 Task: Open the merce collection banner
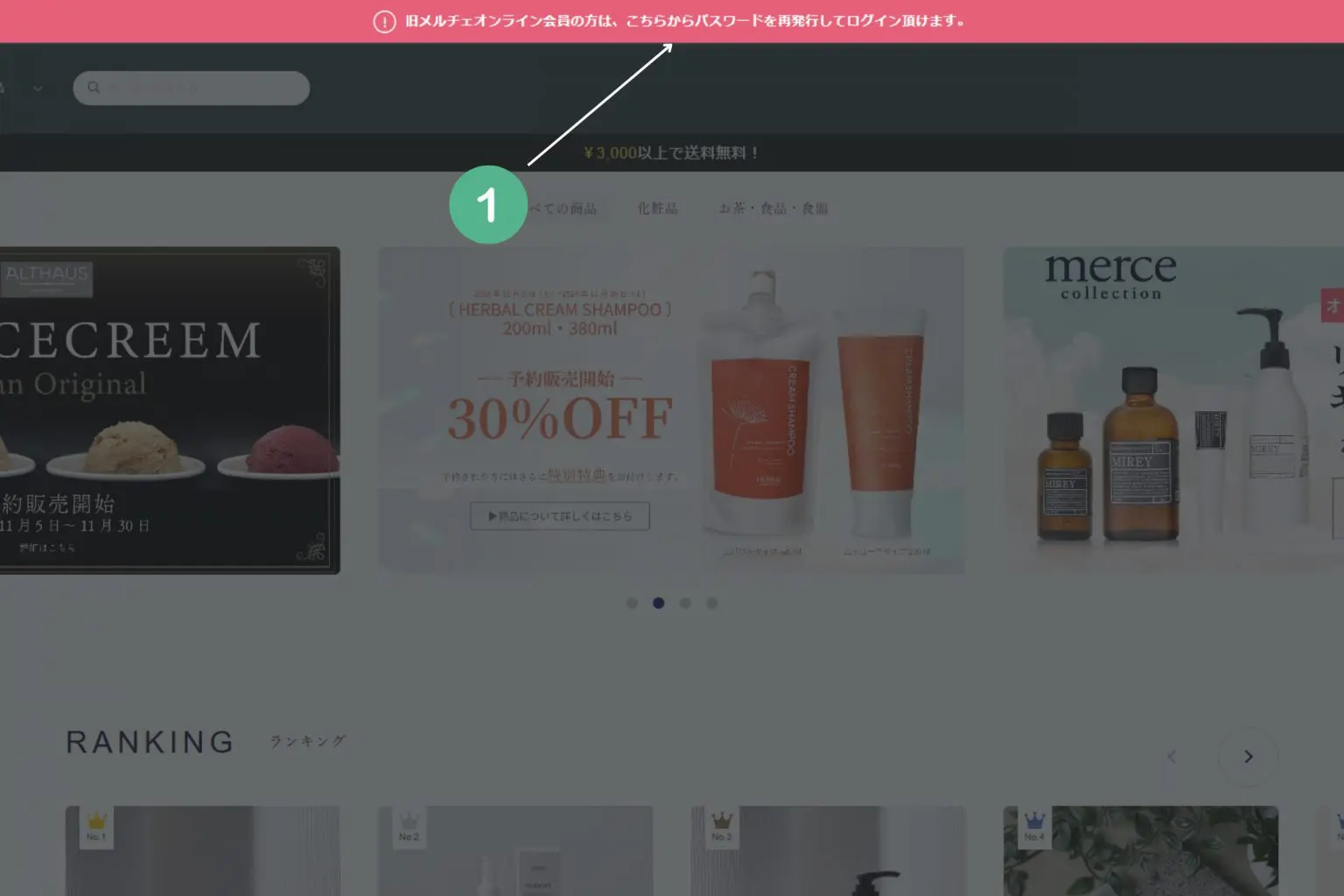[1172, 409]
